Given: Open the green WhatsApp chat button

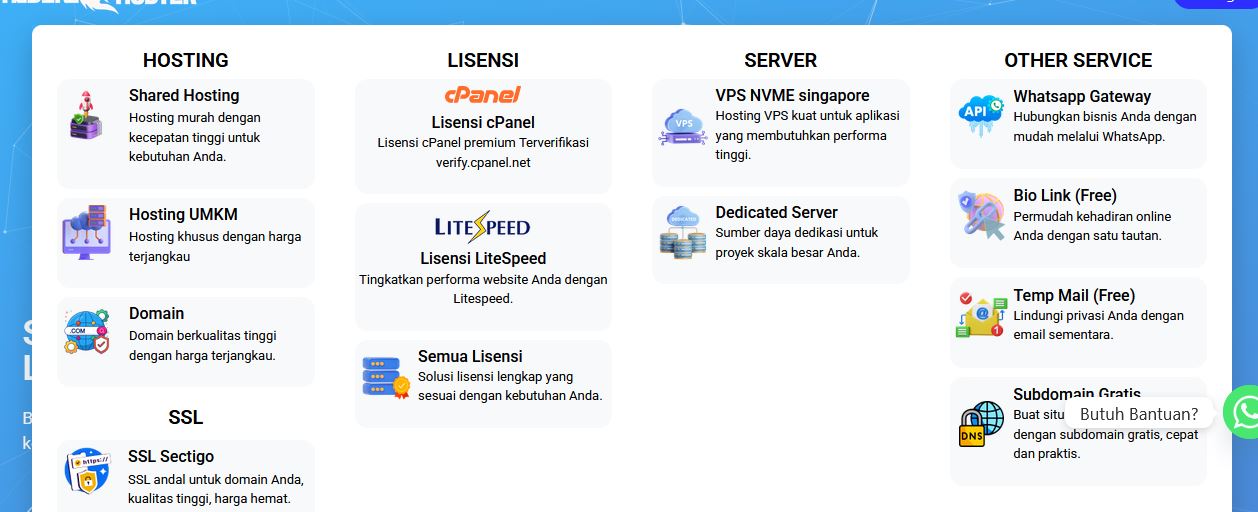Looking at the screenshot, I should point(1241,412).
